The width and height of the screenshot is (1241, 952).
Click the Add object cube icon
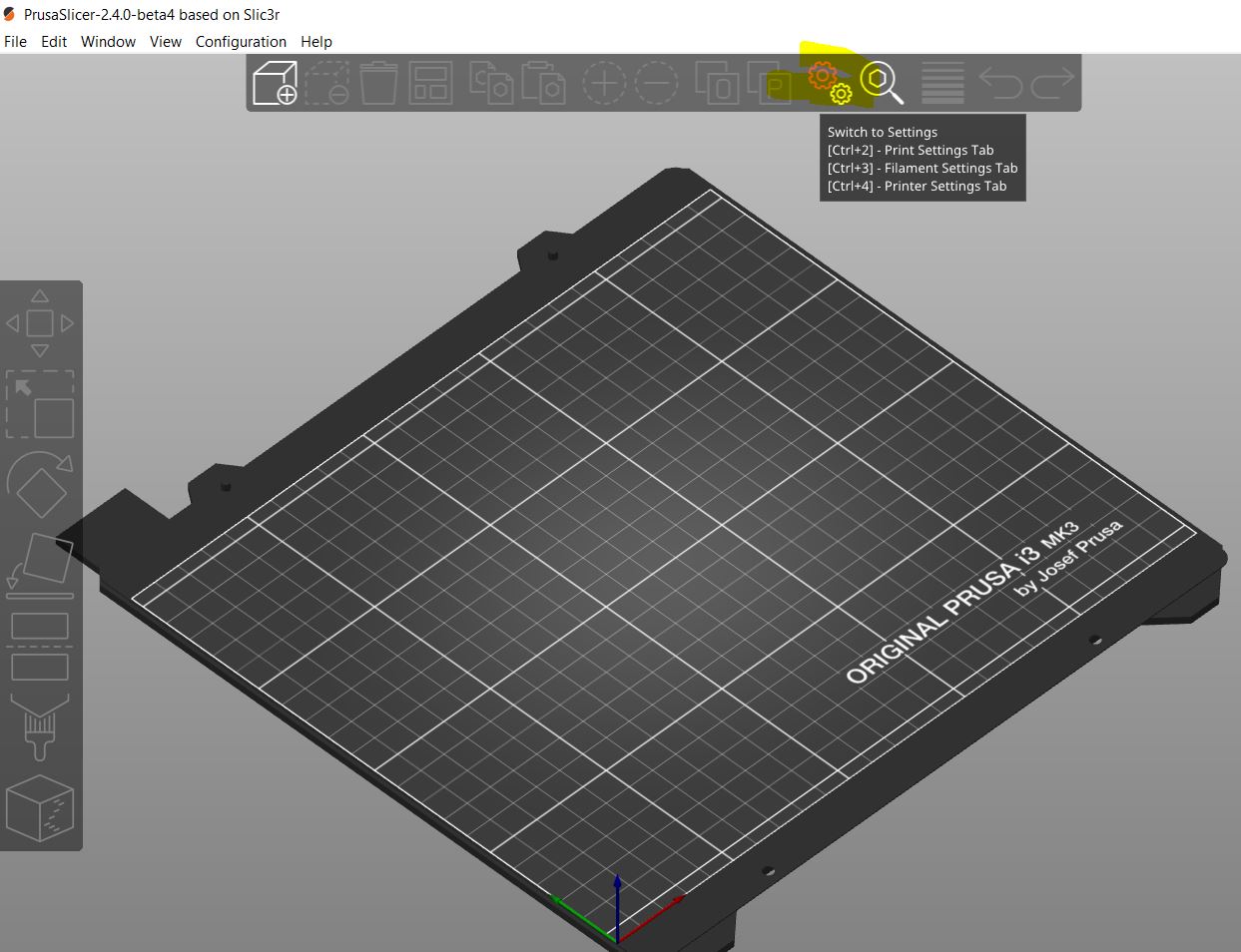[x=275, y=83]
